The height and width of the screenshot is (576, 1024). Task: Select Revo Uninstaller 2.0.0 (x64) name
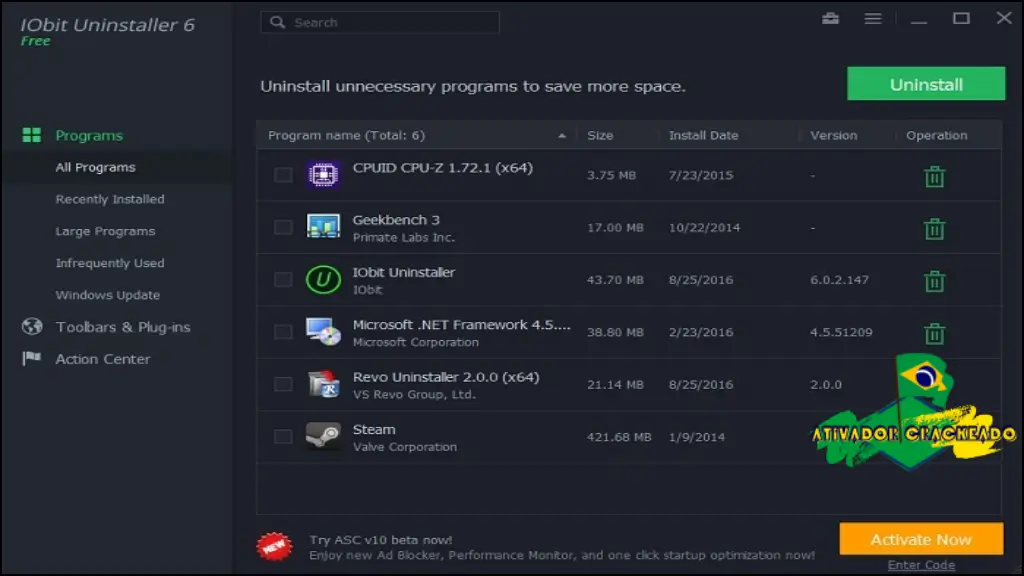point(446,377)
